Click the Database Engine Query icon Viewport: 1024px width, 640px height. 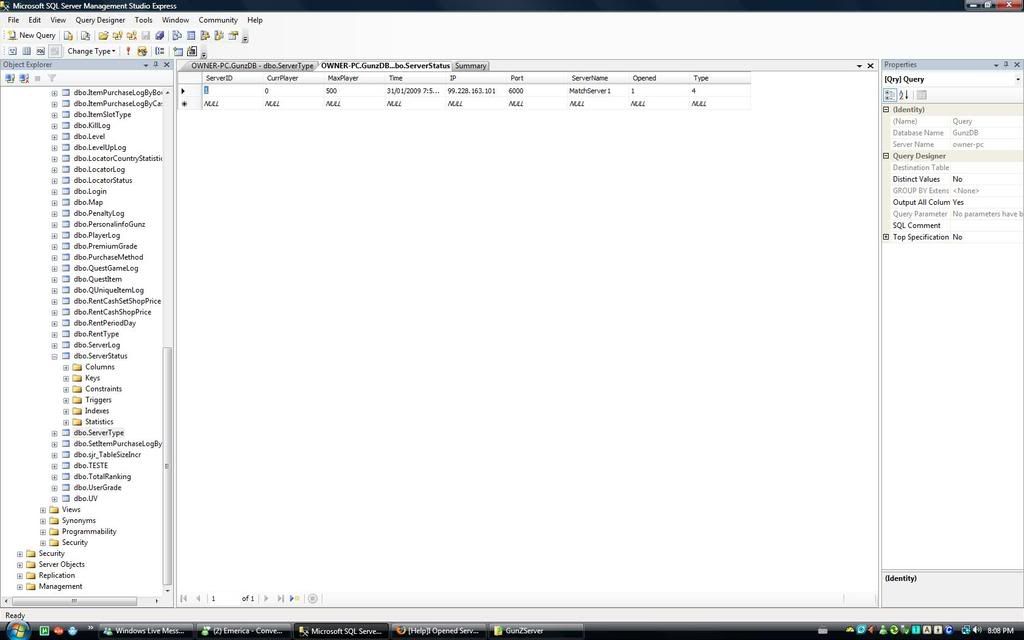[68, 36]
